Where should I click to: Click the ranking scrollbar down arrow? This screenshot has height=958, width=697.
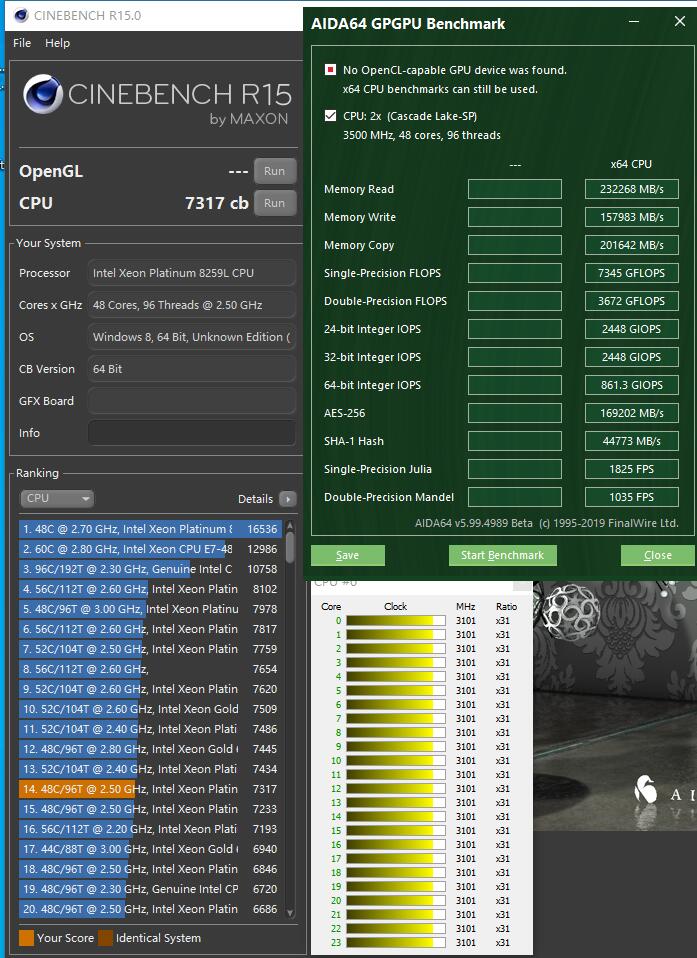coord(290,913)
